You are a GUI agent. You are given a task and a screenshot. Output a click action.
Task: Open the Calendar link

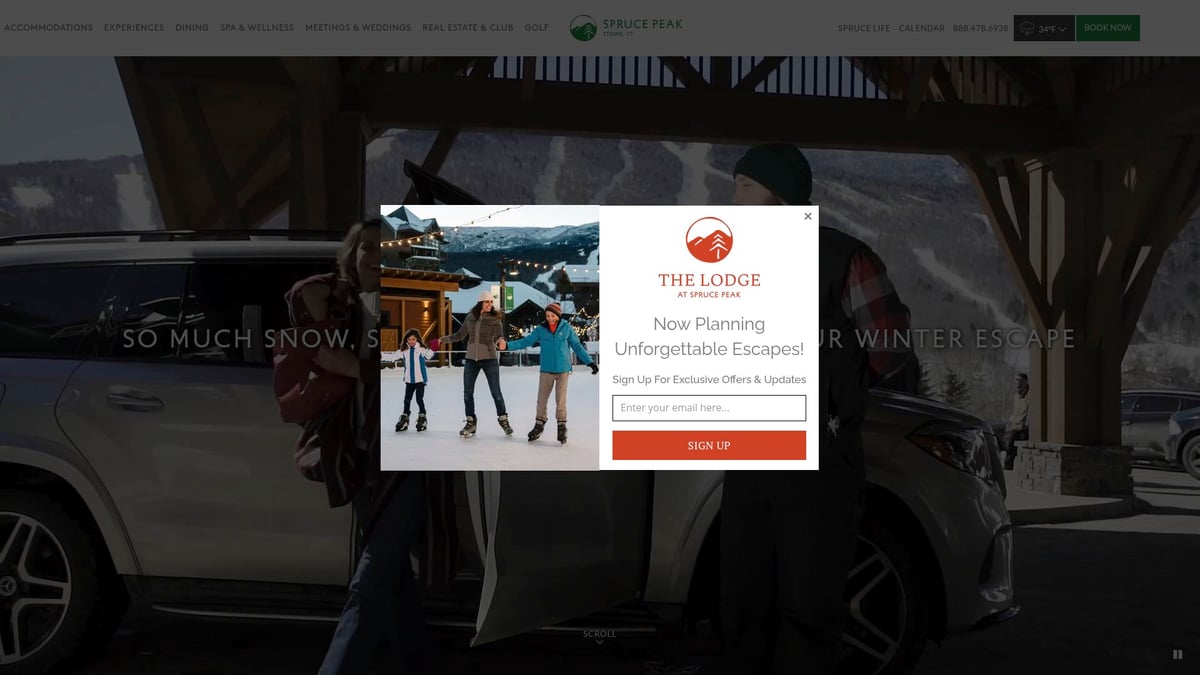pyautogui.click(x=921, y=29)
